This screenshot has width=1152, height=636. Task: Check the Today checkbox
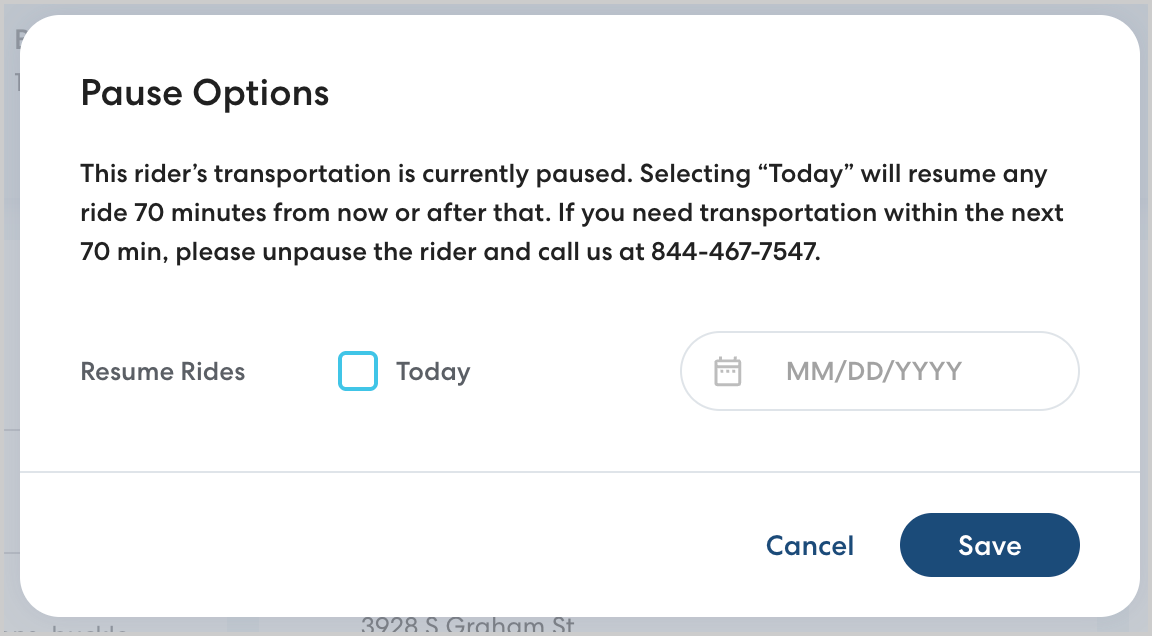tap(358, 371)
